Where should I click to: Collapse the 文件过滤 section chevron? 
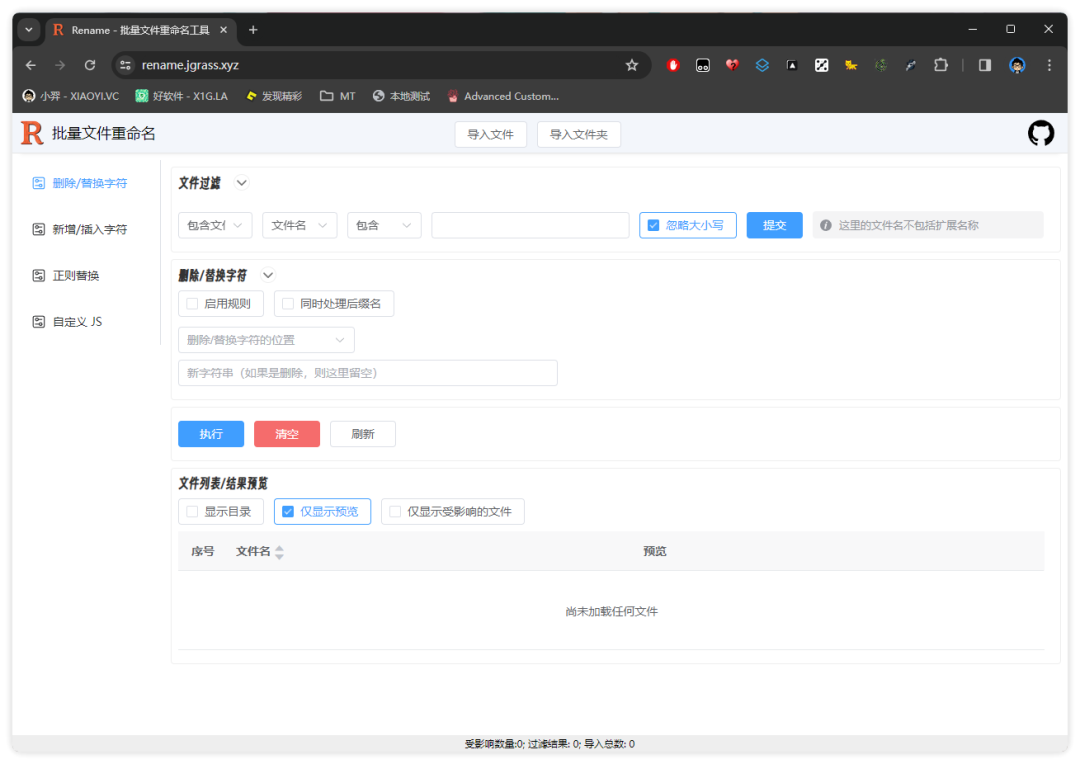click(x=241, y=183)
